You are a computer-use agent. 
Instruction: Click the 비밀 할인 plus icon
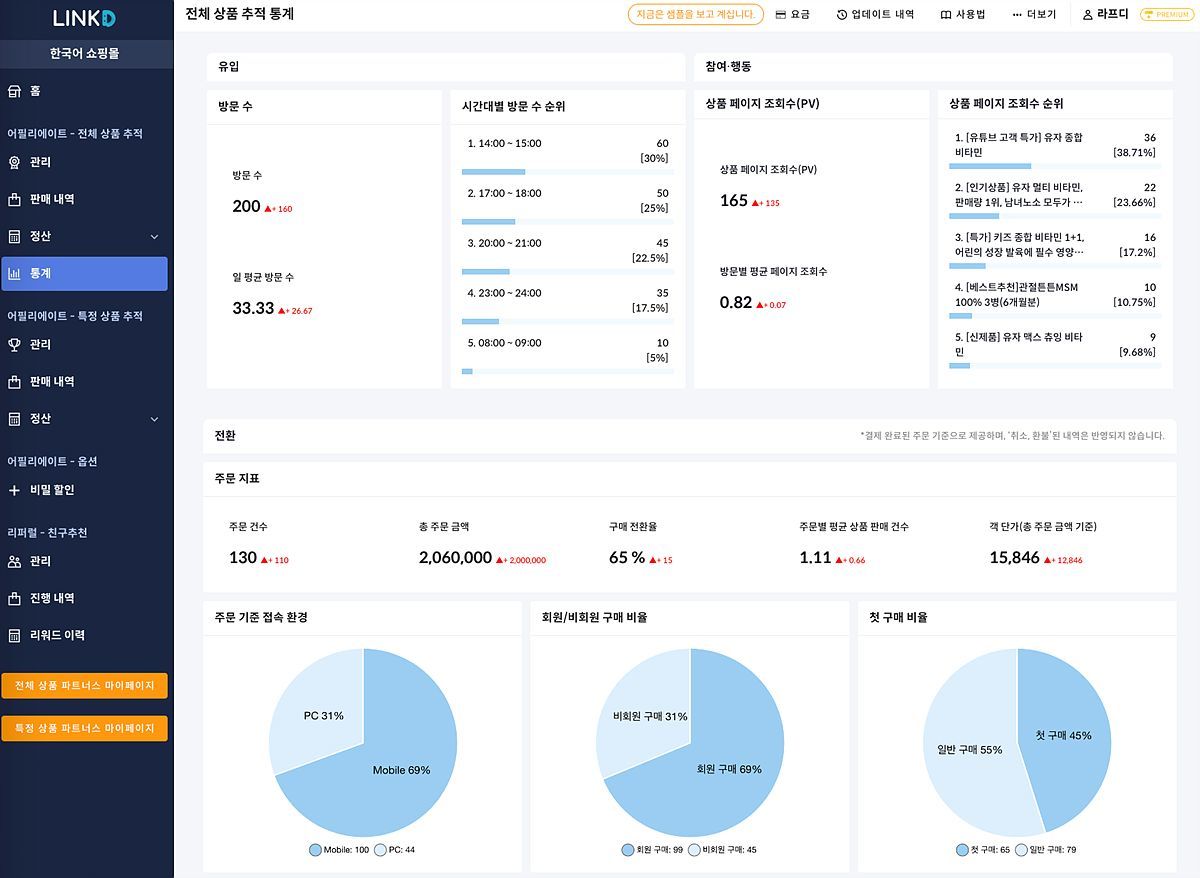(x=14, y=490)
